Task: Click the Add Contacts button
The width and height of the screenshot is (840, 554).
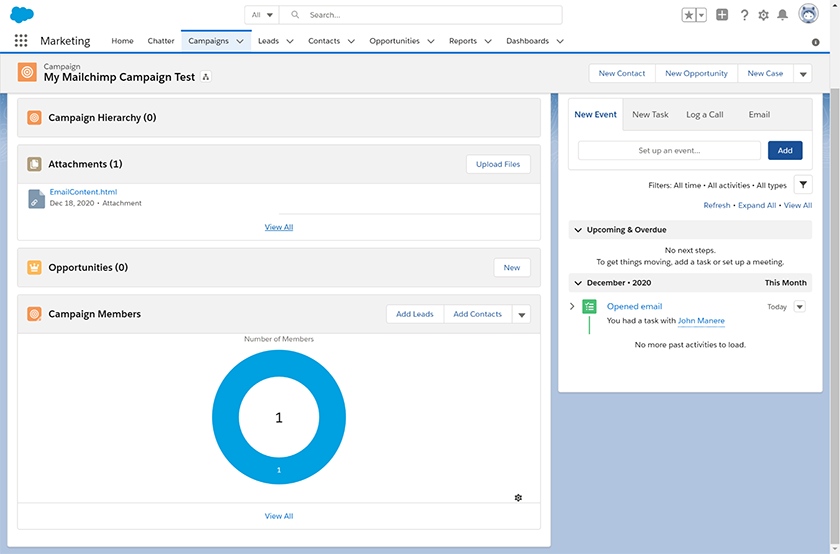Action: pos(477,314)
